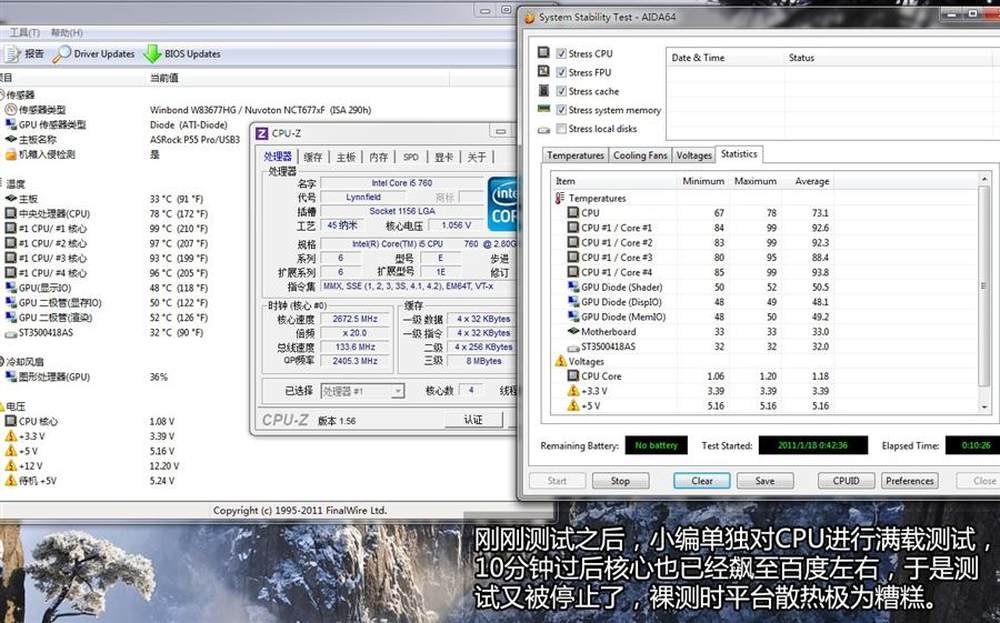Click the statistics list scroll-down arrow
The height and width of the screenshot is (623, 1000).
point(985,406)
